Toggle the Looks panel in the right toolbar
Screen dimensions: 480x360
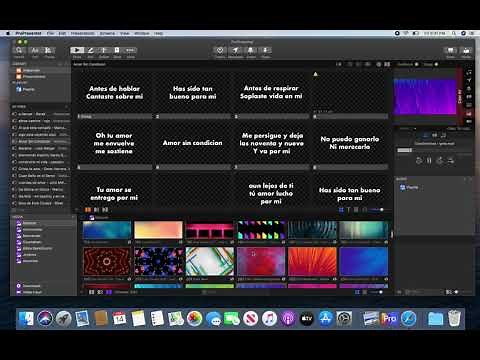click(x=450, y=50)
